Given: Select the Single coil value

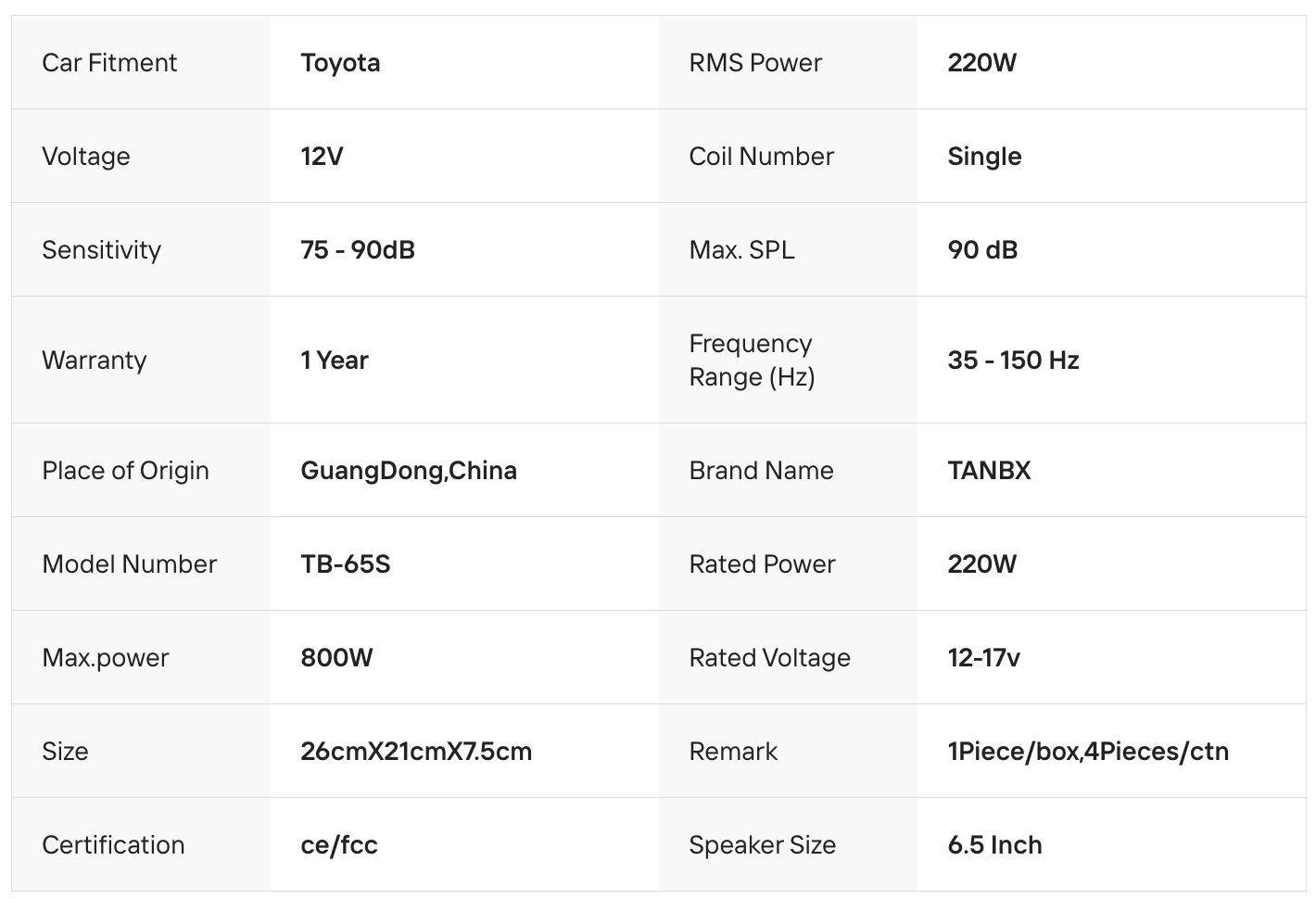Looking at the screenshot, I should 984,157.
